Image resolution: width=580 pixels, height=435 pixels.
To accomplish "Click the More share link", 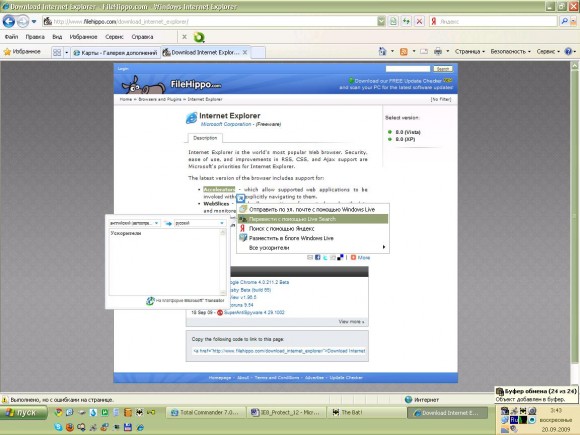I will [x=364, y=257].
